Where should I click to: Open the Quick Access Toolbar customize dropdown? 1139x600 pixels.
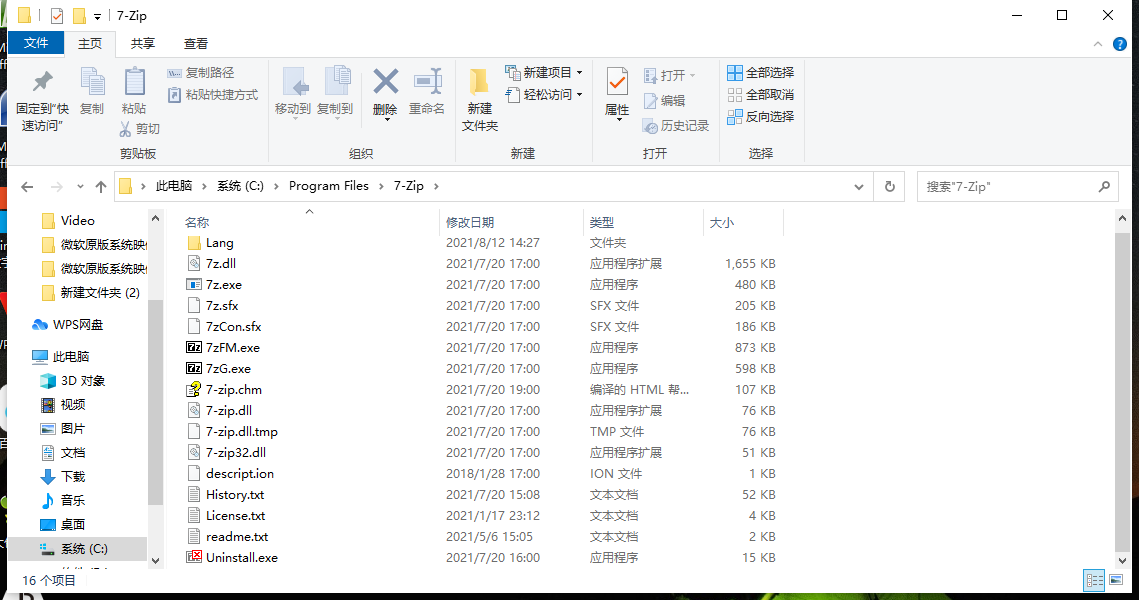[97, 16]
